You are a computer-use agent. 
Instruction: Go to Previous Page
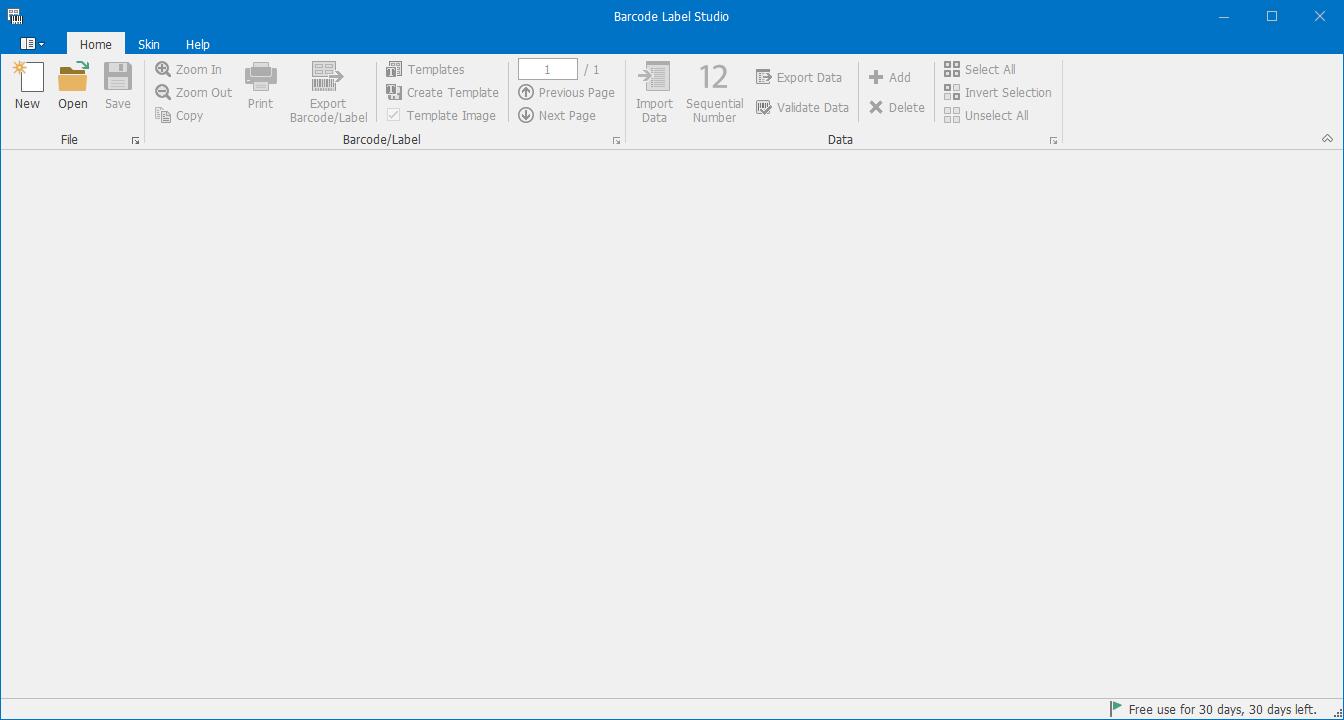coord(566,92)
